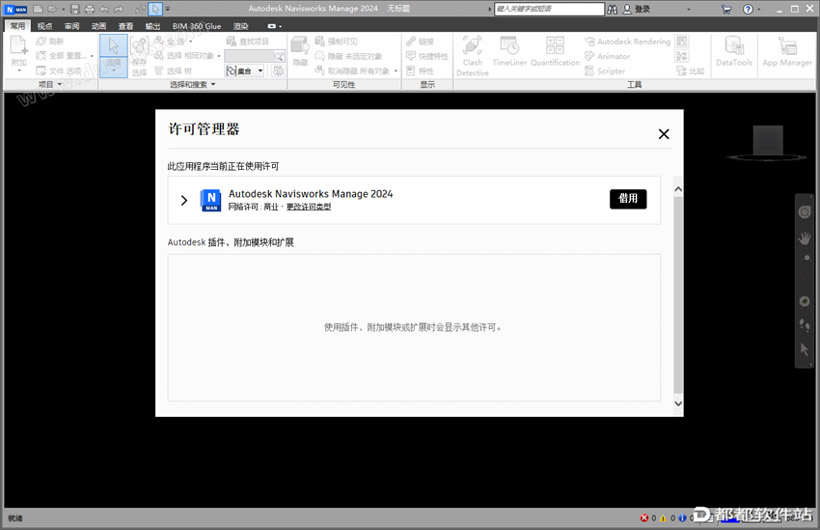Click the large 选择 (Select) arrow tool
Image resolution: width=820 pixels, height=530 pixels.
(x=113, y=55)
